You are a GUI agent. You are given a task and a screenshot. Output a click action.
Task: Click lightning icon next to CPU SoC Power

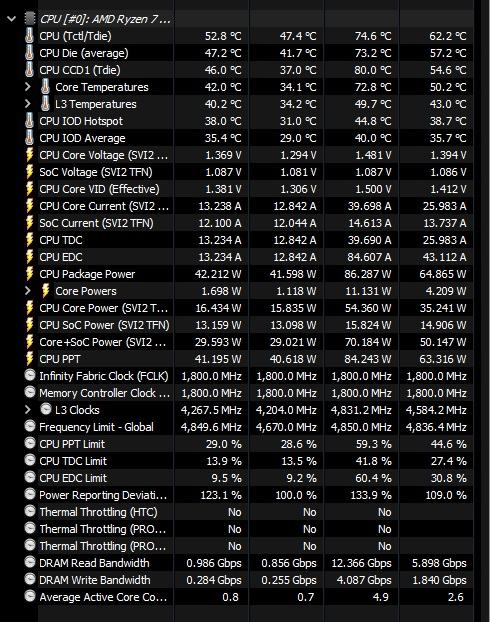[x=29, y=325]
